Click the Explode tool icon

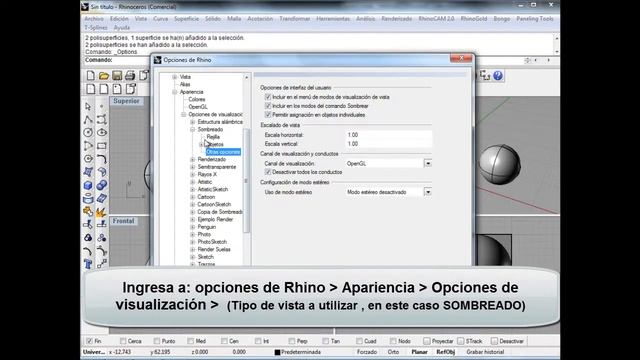[x=102, y=211]
